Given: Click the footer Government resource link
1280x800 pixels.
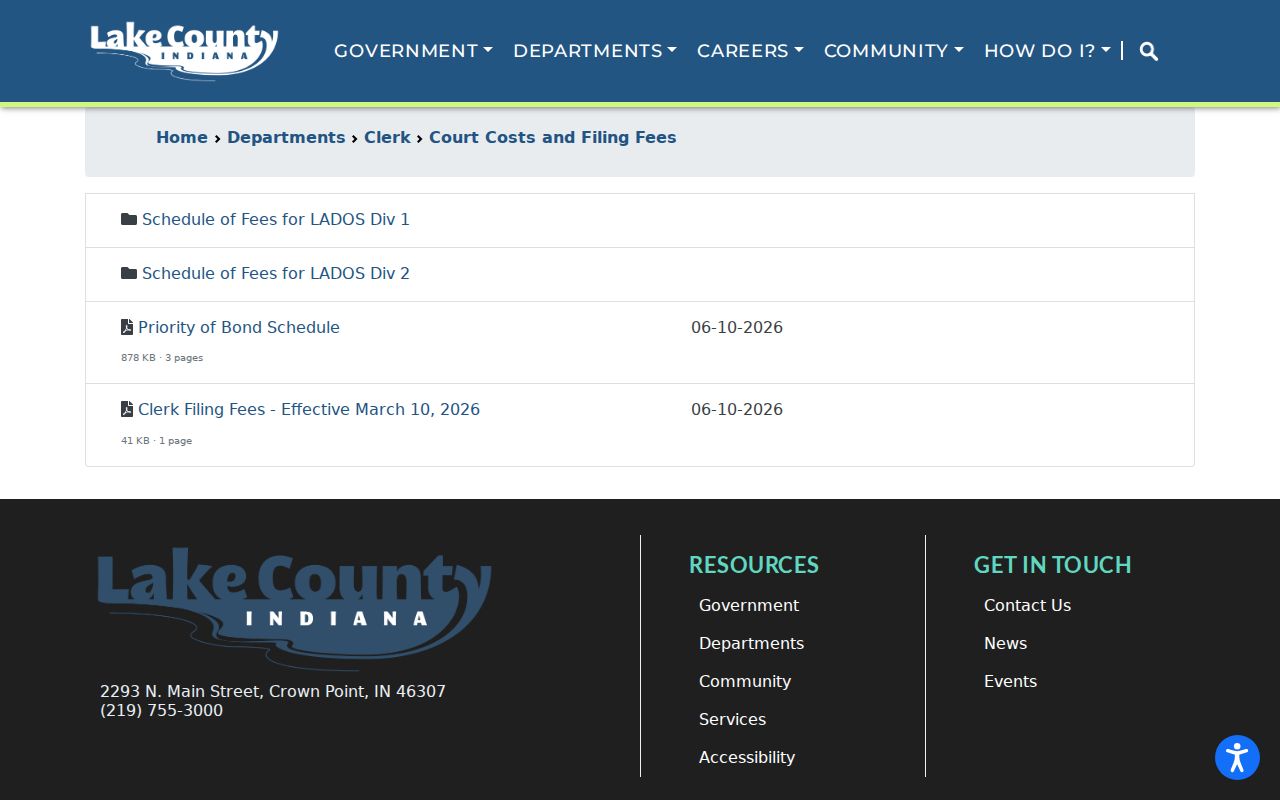Looking at the screenshot, I should pos(749,605).
